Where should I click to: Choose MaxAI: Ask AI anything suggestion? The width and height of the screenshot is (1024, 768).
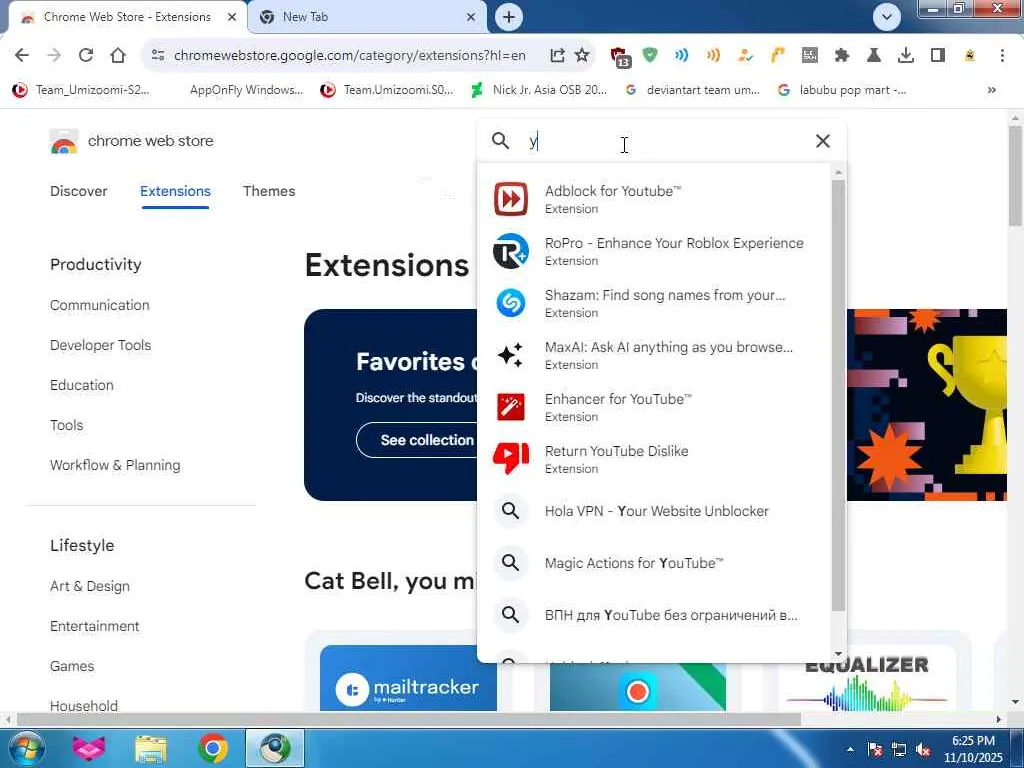(654, 355)
